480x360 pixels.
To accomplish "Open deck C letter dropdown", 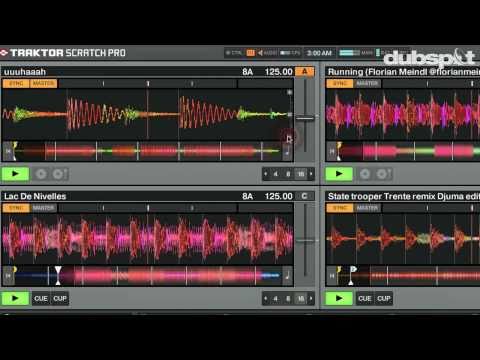I will click(x=304, y=196).
